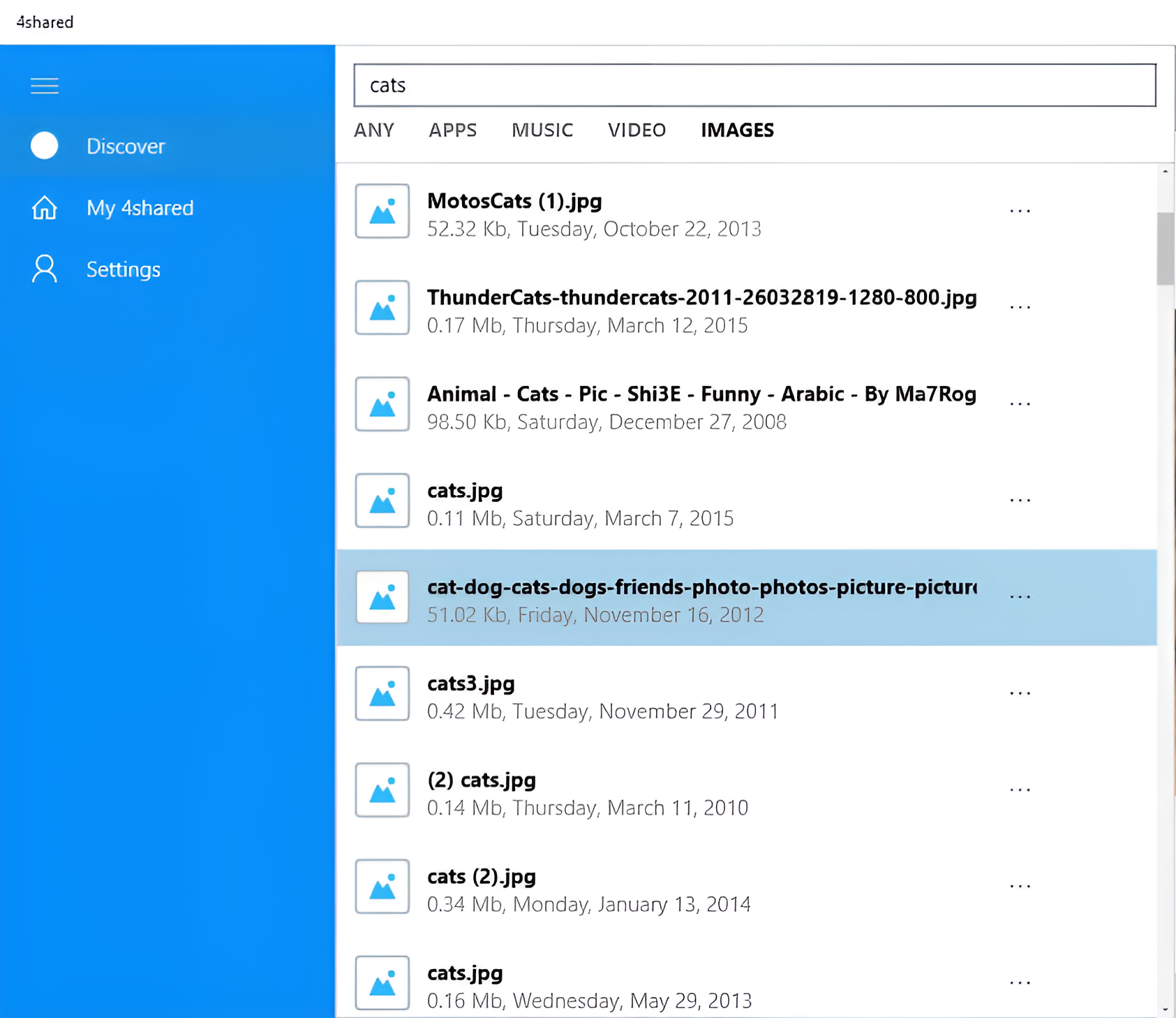Click the Discover circle icon
The image size is (1176, 1018).
coord(45,146)
